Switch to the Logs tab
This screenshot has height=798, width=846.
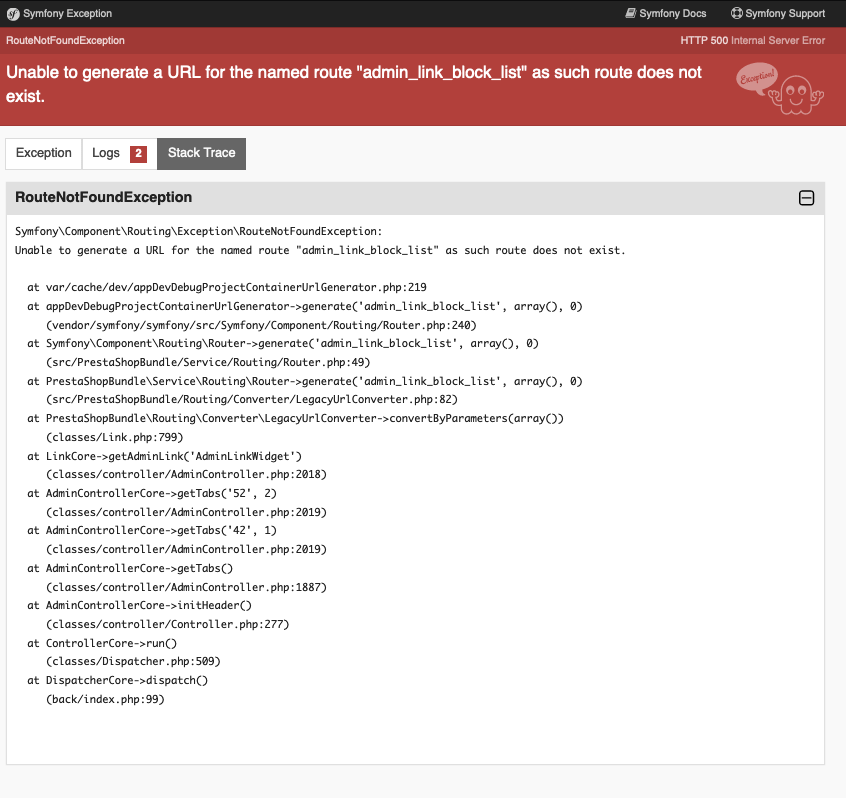(119, 153)
